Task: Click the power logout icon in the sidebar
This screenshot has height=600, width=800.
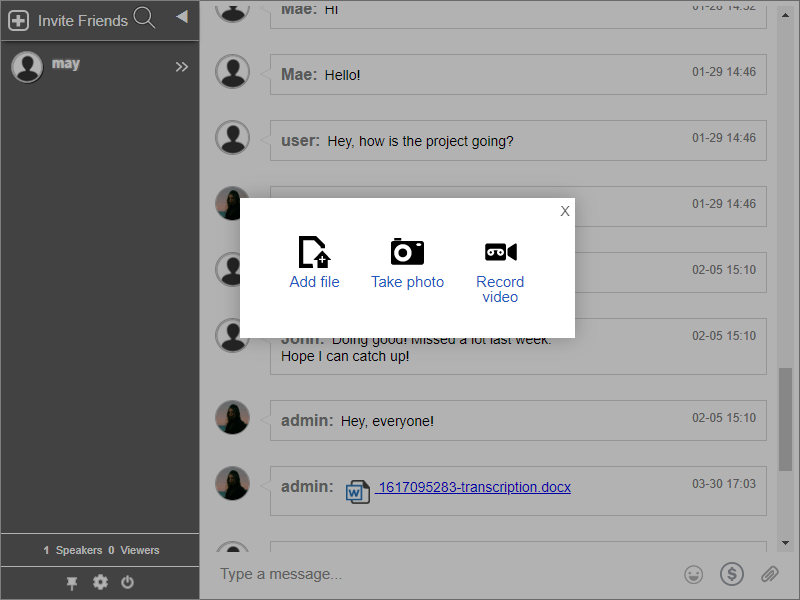Action: (x=127, y=582)
